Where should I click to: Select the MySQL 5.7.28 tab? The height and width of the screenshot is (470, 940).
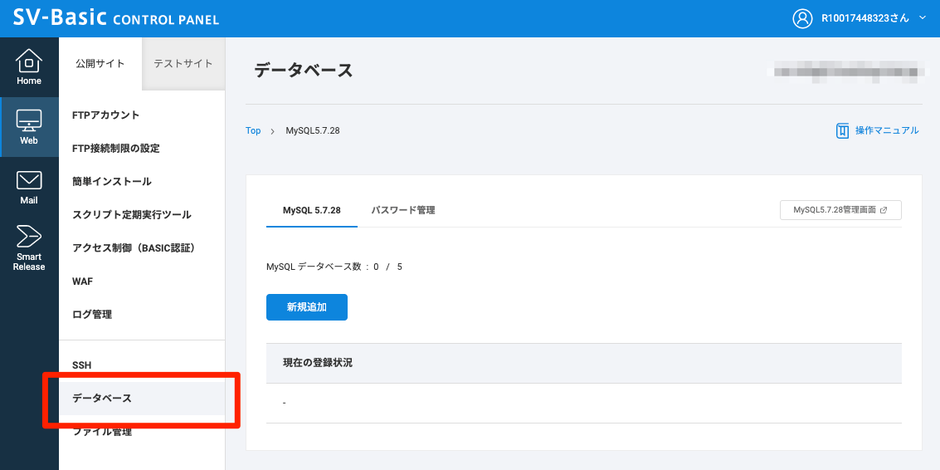click(x=312, y=210)
